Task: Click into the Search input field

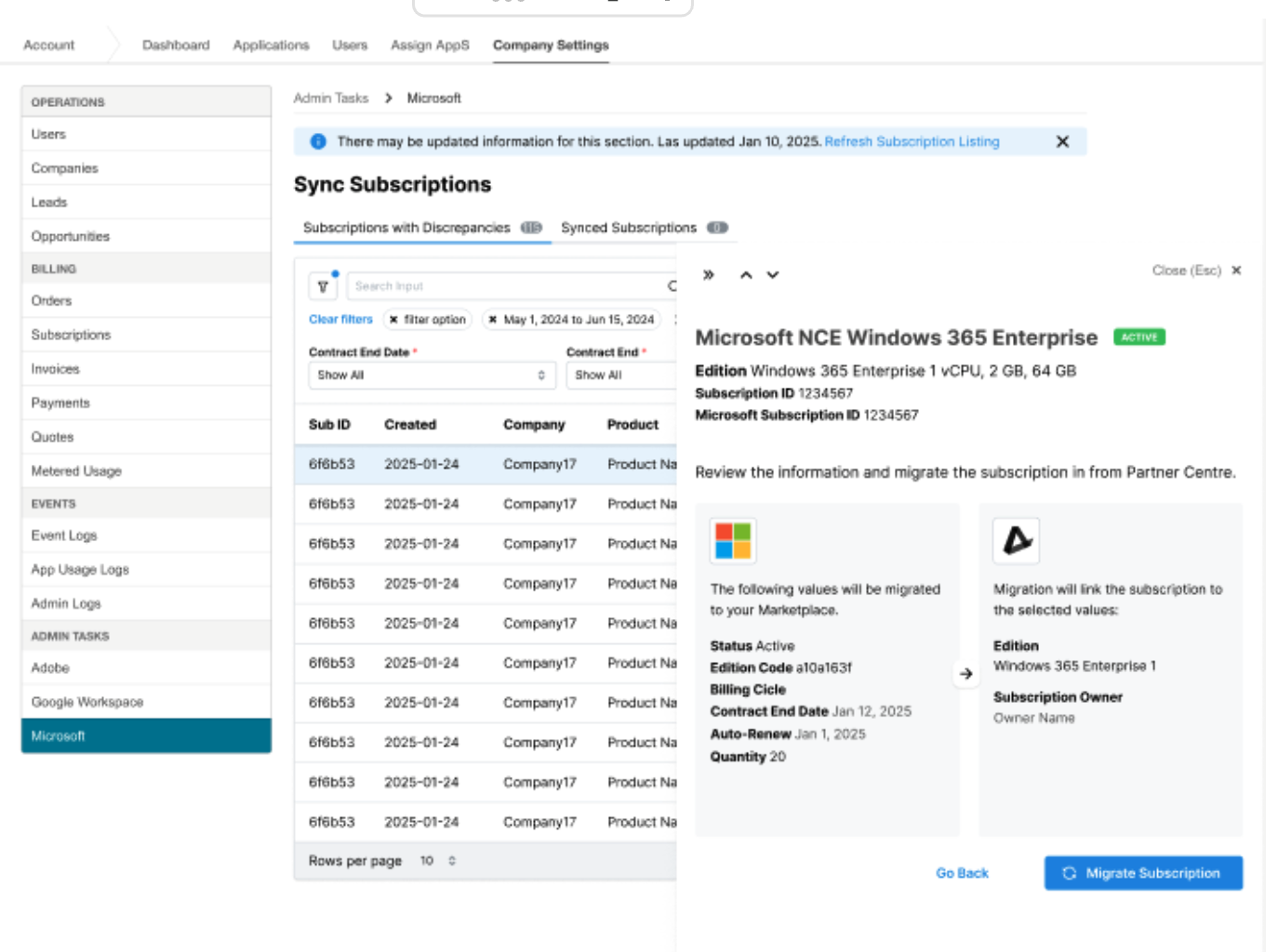Action: 507,286
